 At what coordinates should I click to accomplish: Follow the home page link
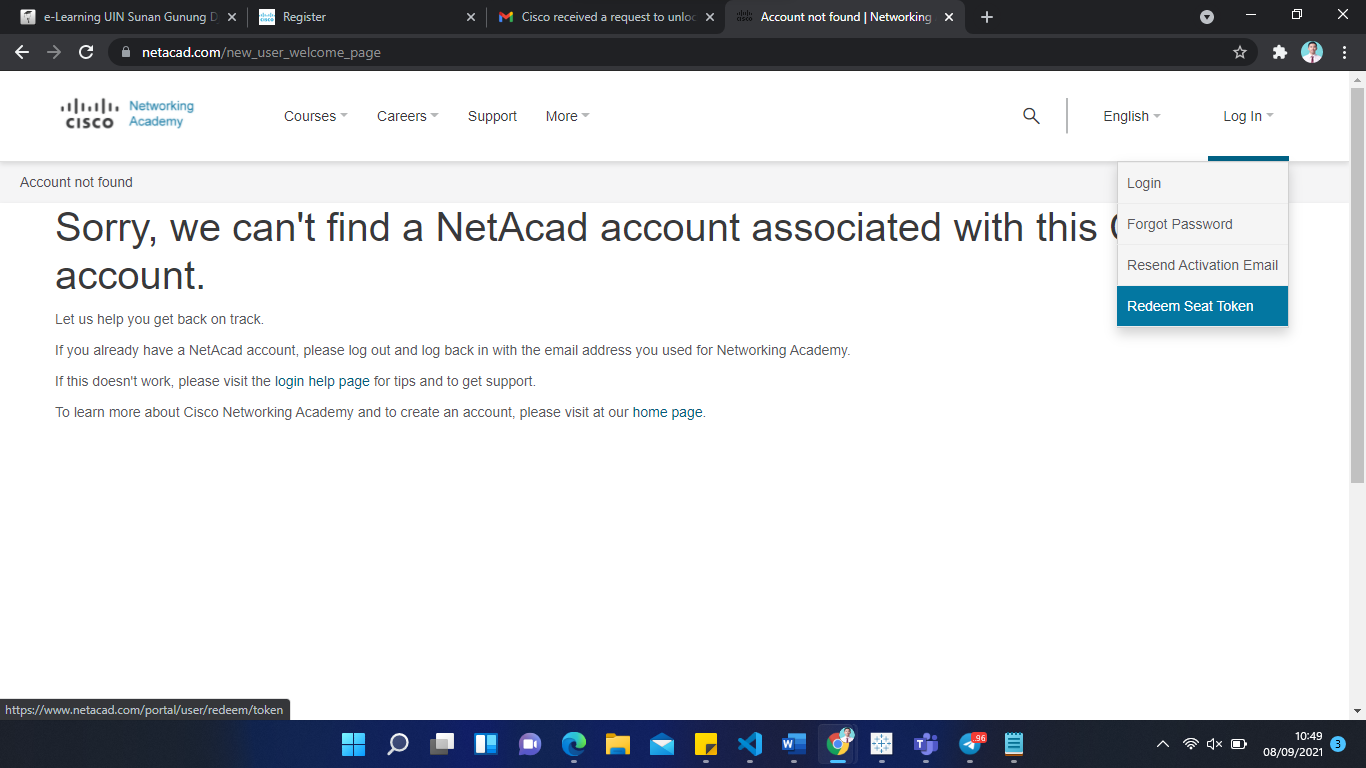pyautogui.click(x=667, y=412)
